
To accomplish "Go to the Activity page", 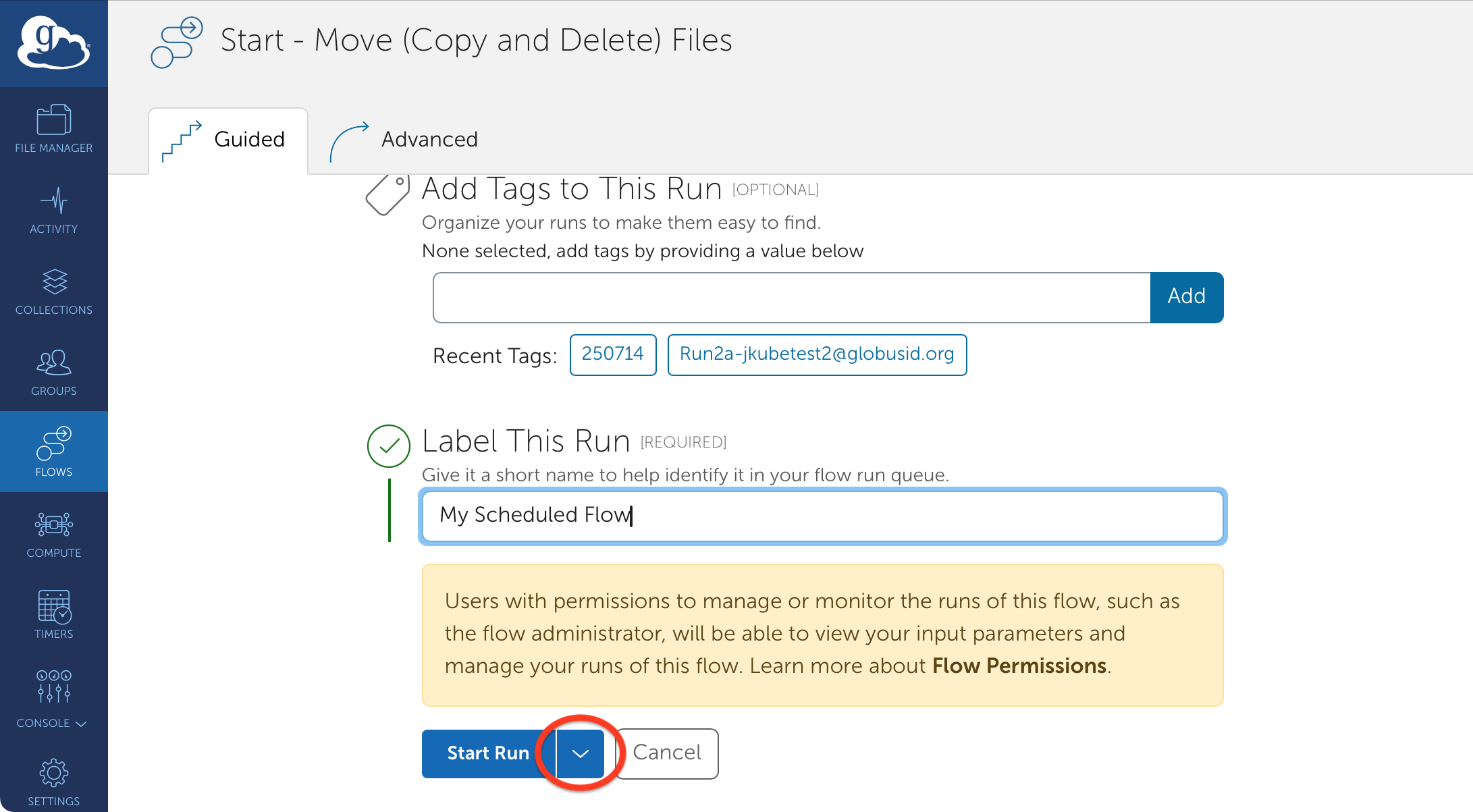I will 53,210.
